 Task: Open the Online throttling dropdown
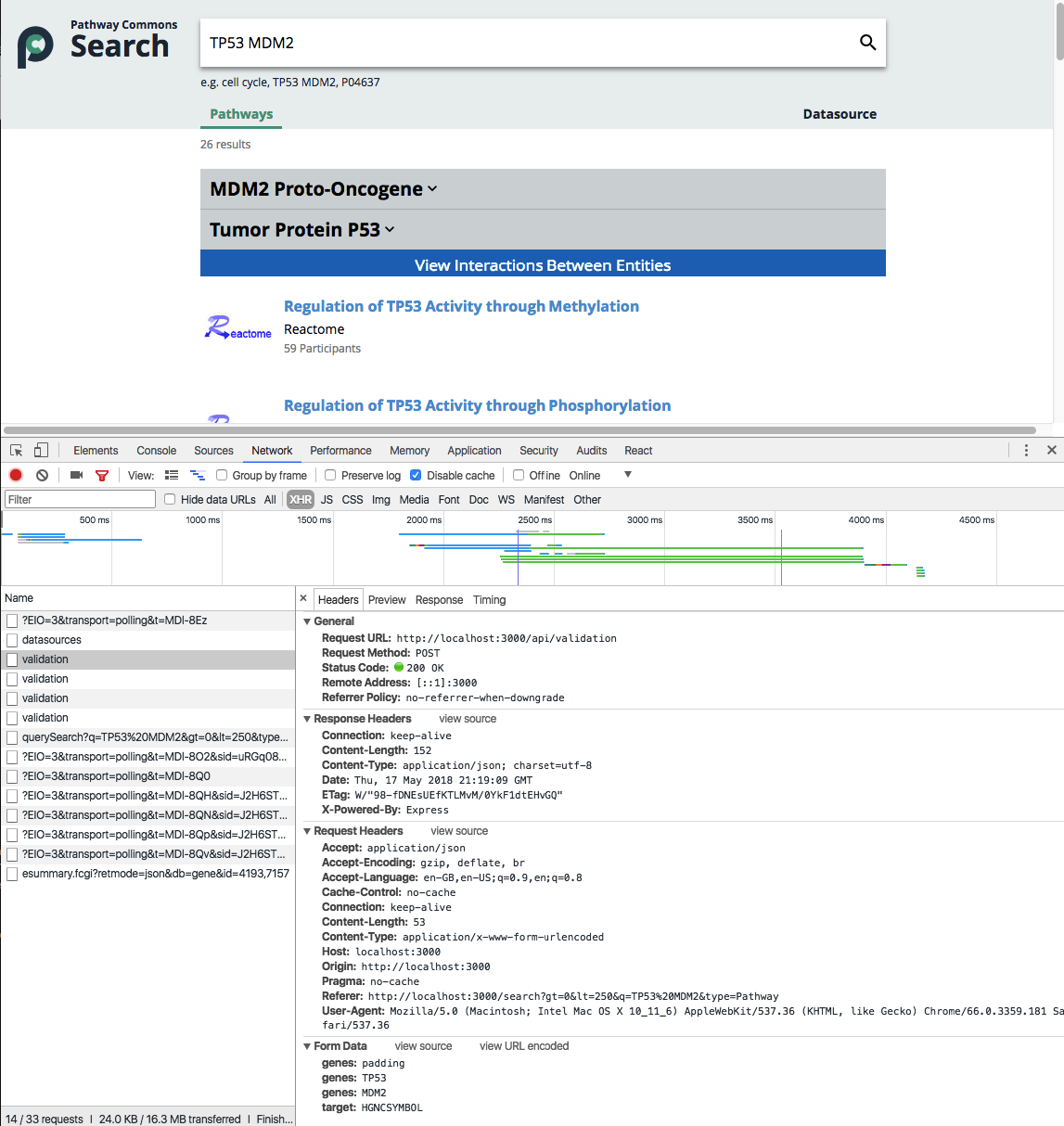tap(600, 475)
